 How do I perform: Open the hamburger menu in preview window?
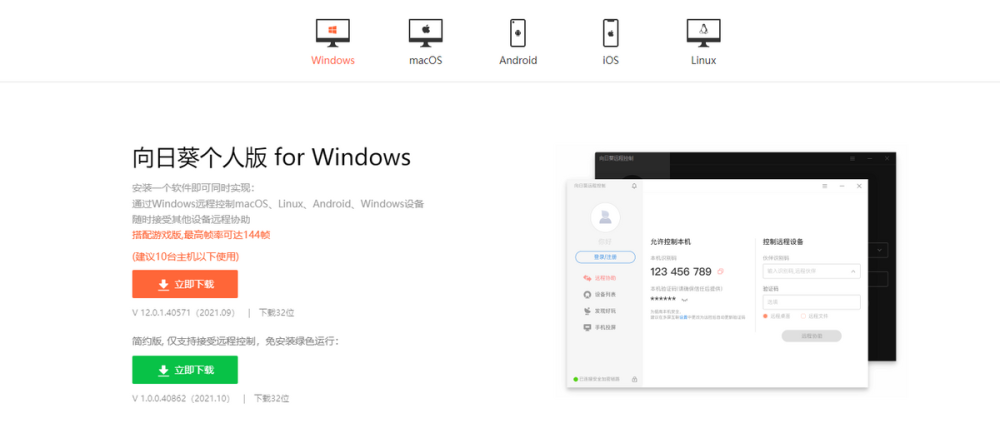pyautogui.click(x=825, y=186)
